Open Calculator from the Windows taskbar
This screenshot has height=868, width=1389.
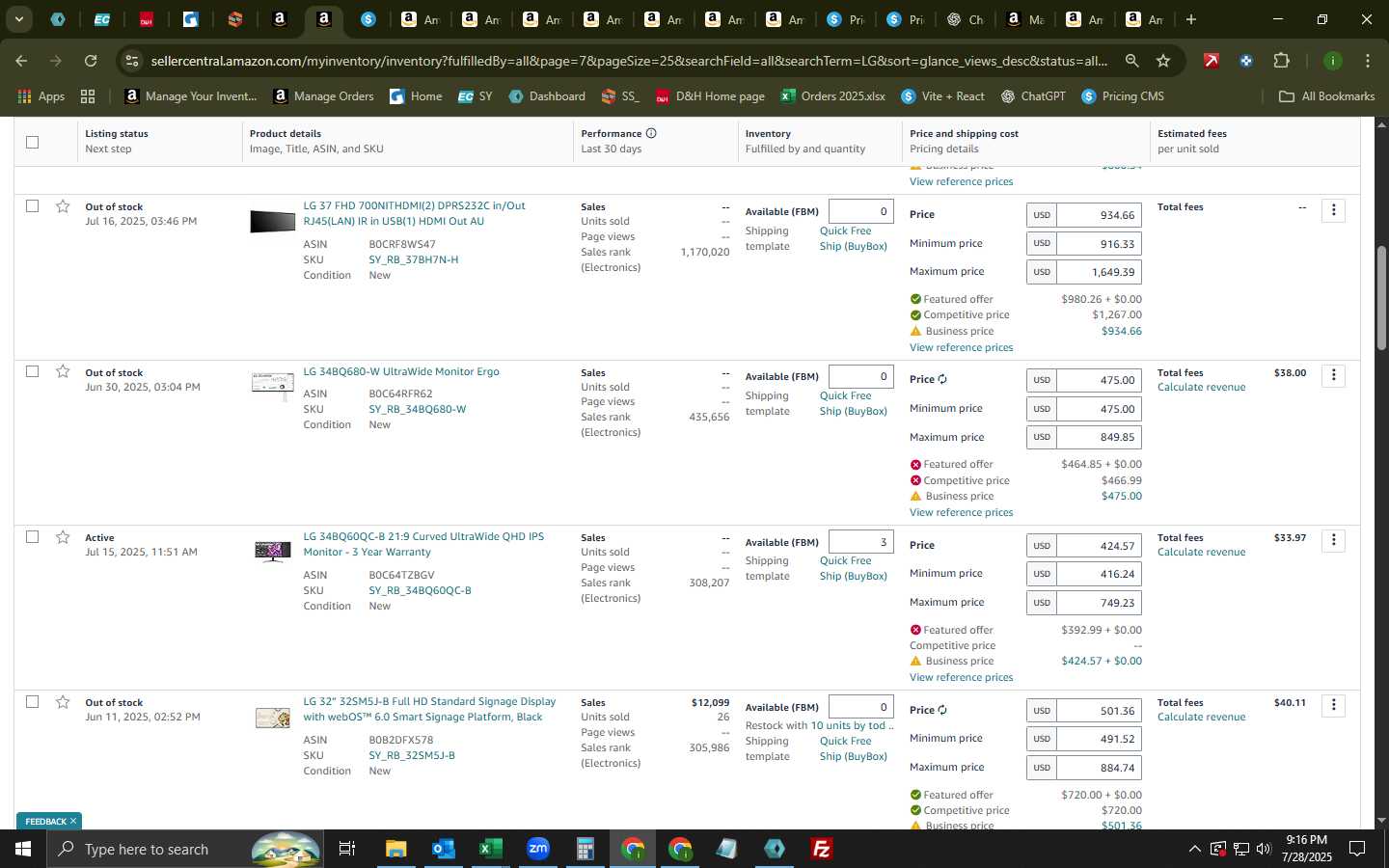[x=585, y=849]
